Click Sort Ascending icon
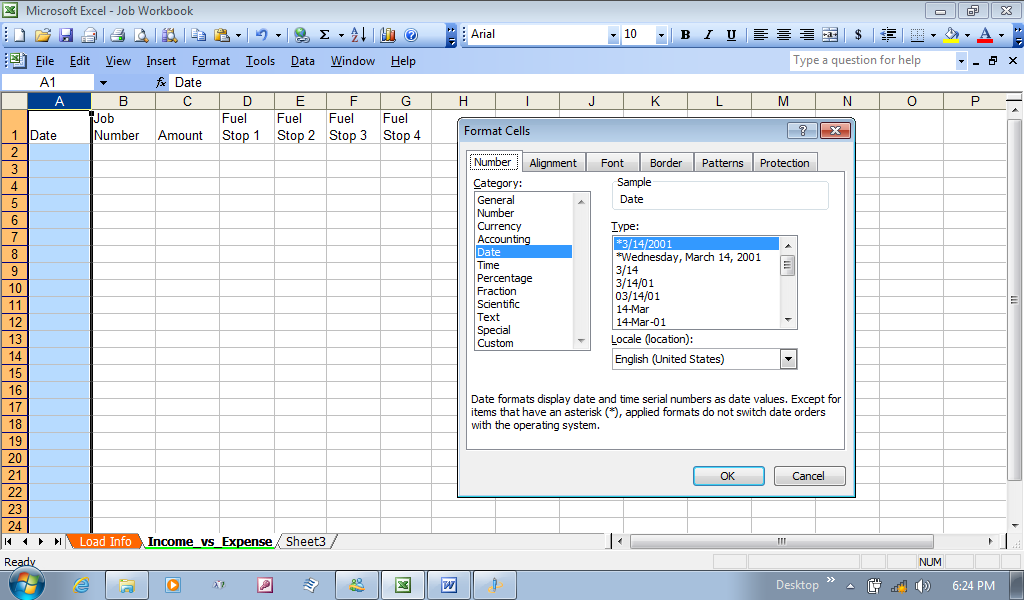The image size is (1024, 600). [358, 35]
